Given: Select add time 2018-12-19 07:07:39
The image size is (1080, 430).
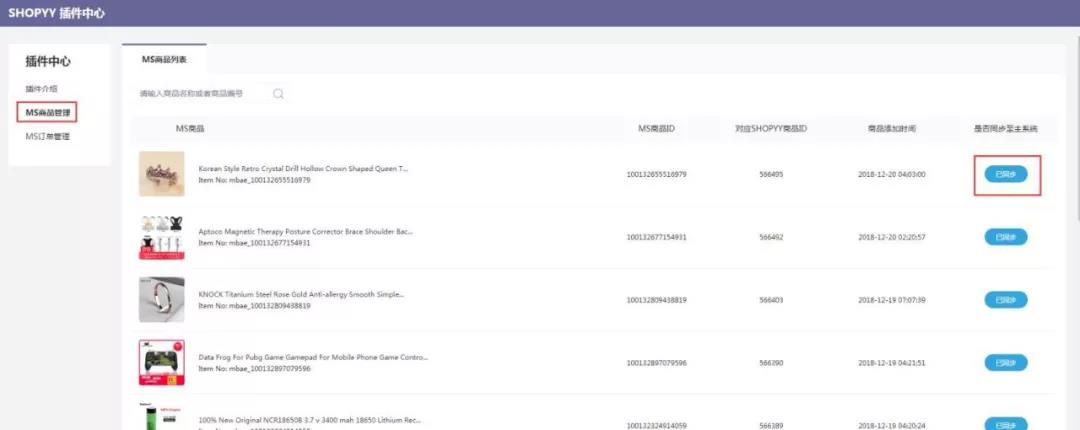Looking at the screenshot, I should coord(891,300).
